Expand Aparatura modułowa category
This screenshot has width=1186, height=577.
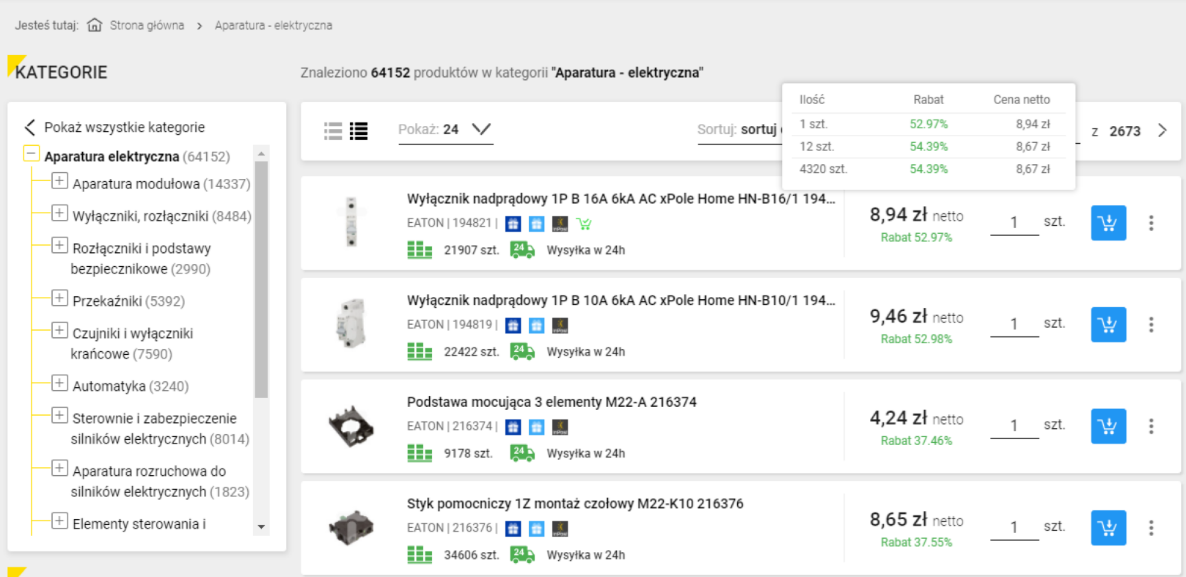point(59,182)
